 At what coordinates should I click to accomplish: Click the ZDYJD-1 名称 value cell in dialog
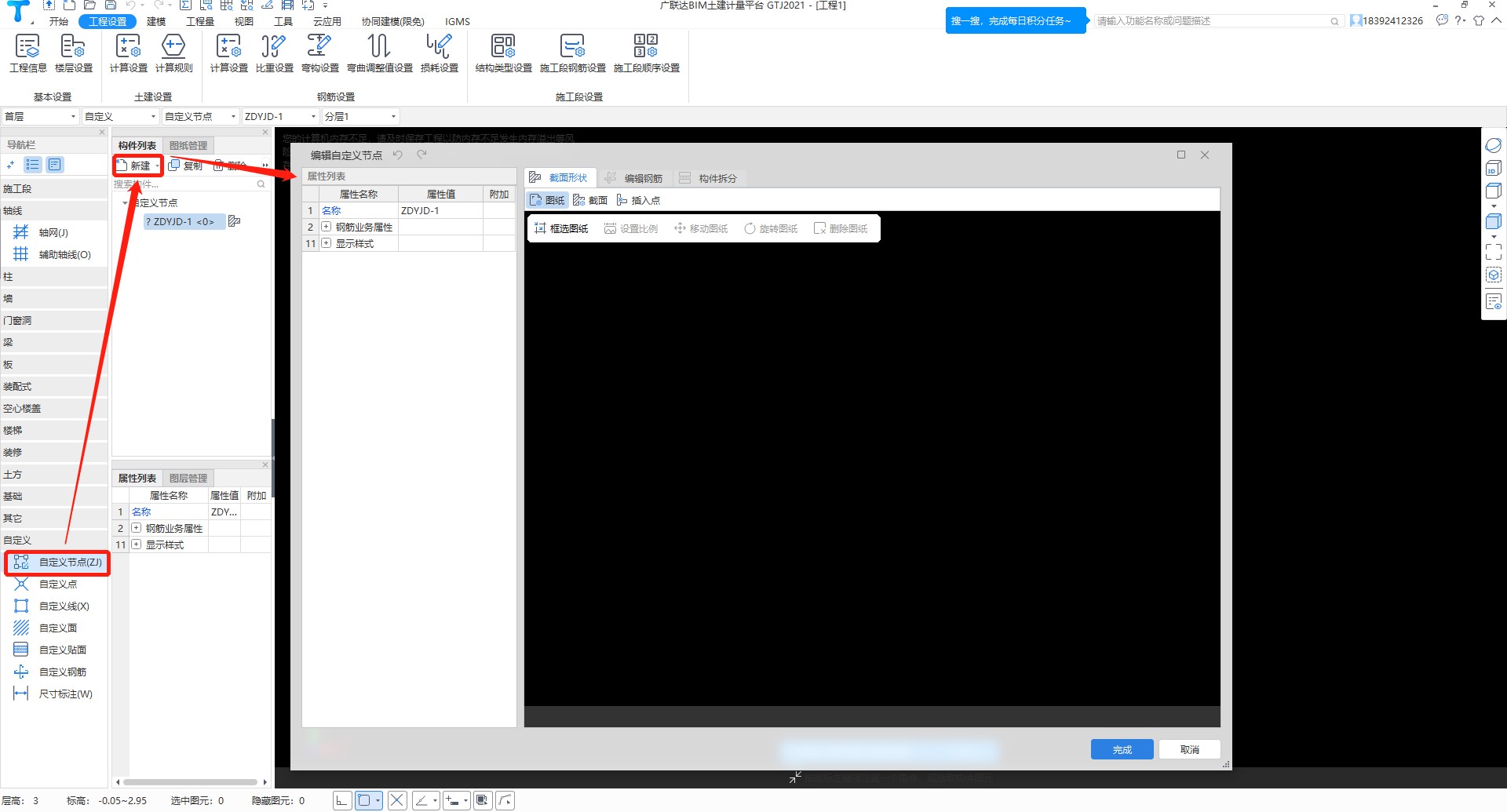pos(440,210)
